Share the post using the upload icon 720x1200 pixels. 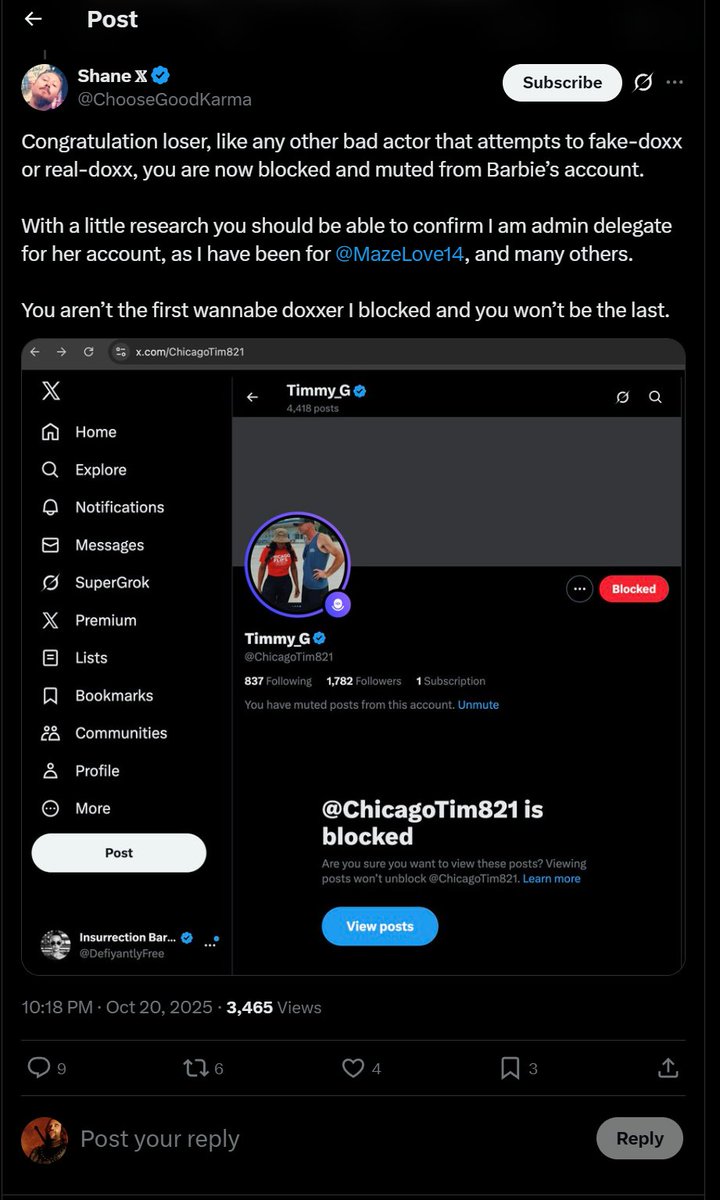[668, 1068]
